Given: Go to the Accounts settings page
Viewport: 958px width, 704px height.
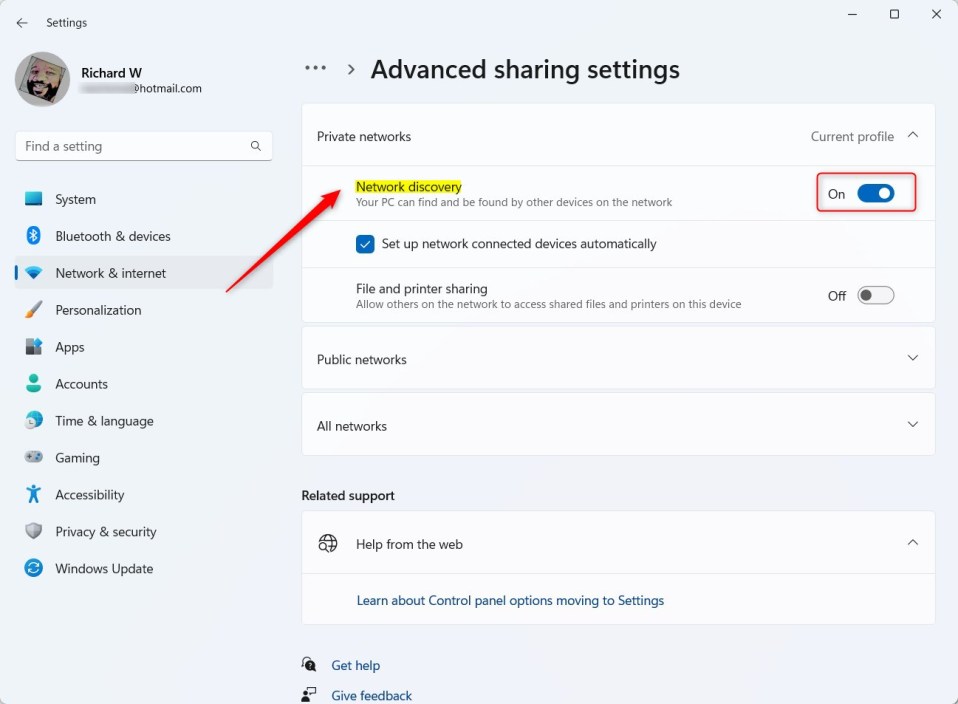Looking at the screenshot, I should point(81,384).
